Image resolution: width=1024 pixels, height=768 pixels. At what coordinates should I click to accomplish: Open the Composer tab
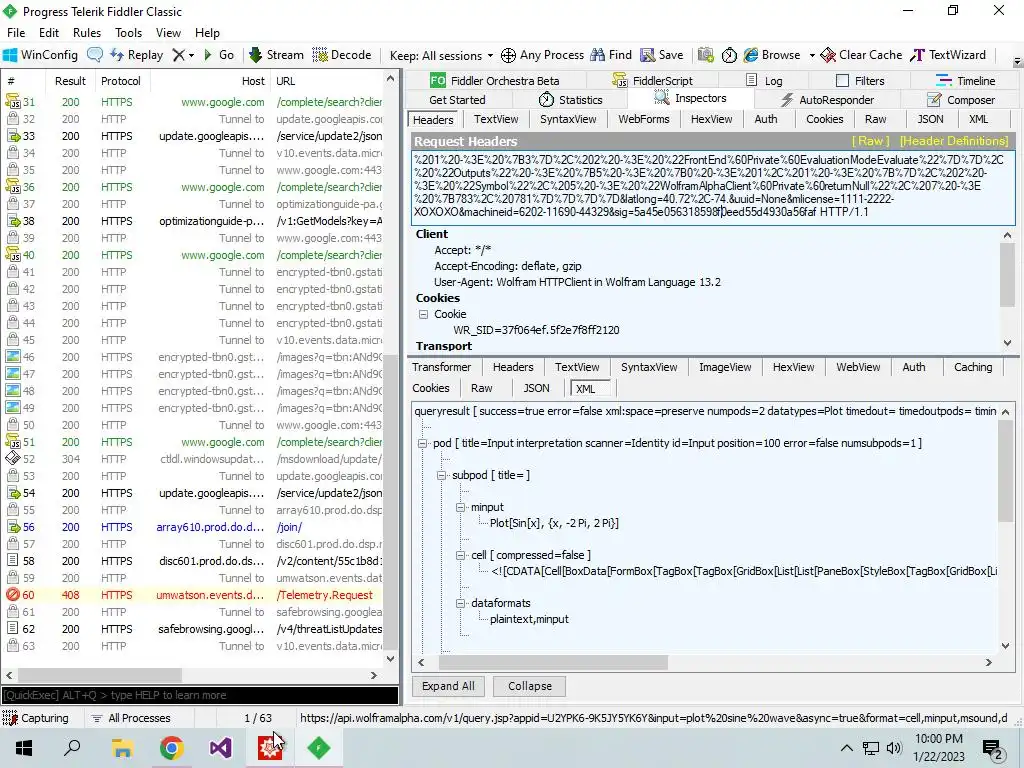coord(961,100)
